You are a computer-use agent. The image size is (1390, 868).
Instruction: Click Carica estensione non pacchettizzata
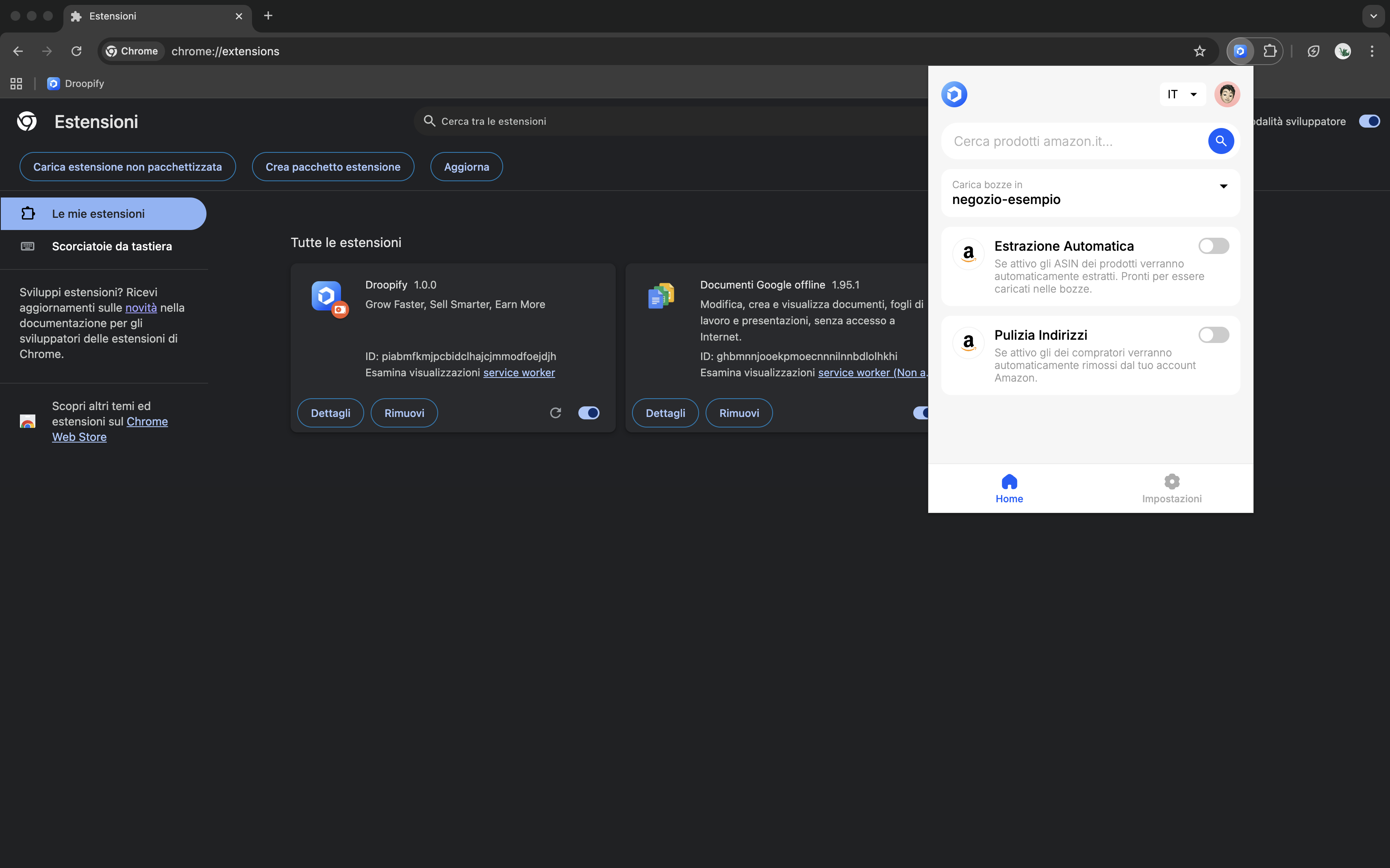128,167
